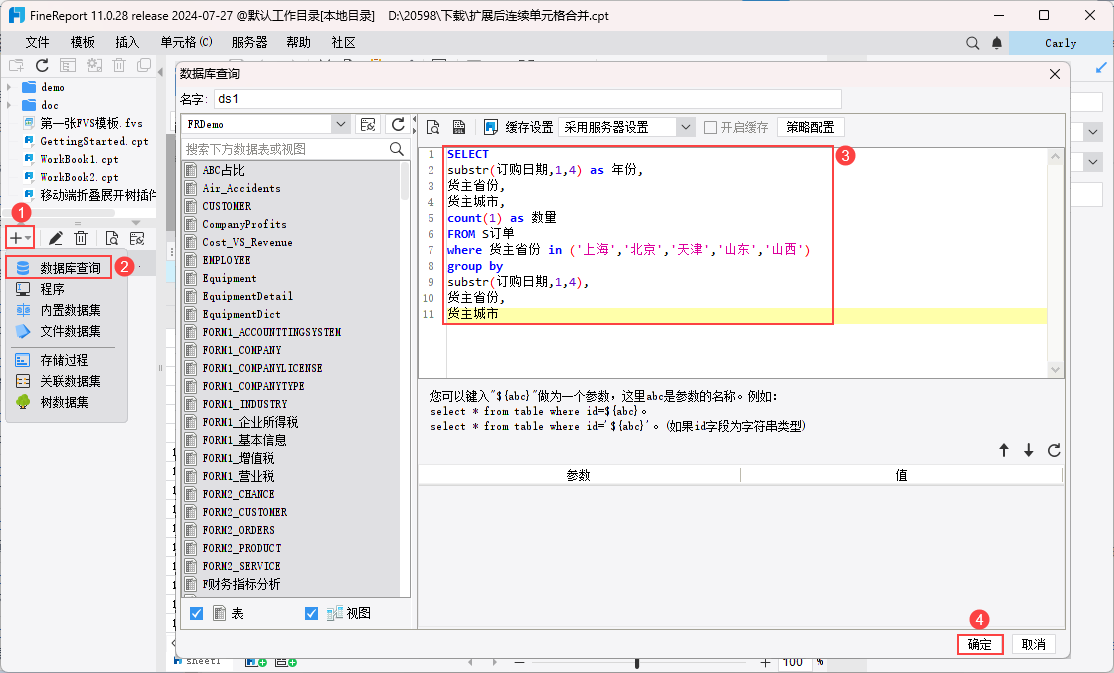Click the refresh parameters icon
This screenshot has height=673, width=1114.
(1054, 450)
